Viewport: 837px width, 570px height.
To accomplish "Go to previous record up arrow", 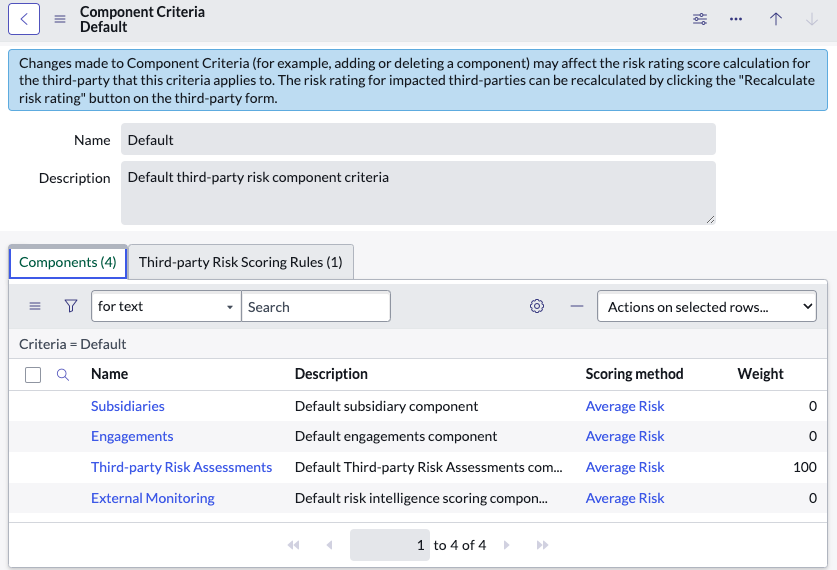I will [x=776, y=19].
